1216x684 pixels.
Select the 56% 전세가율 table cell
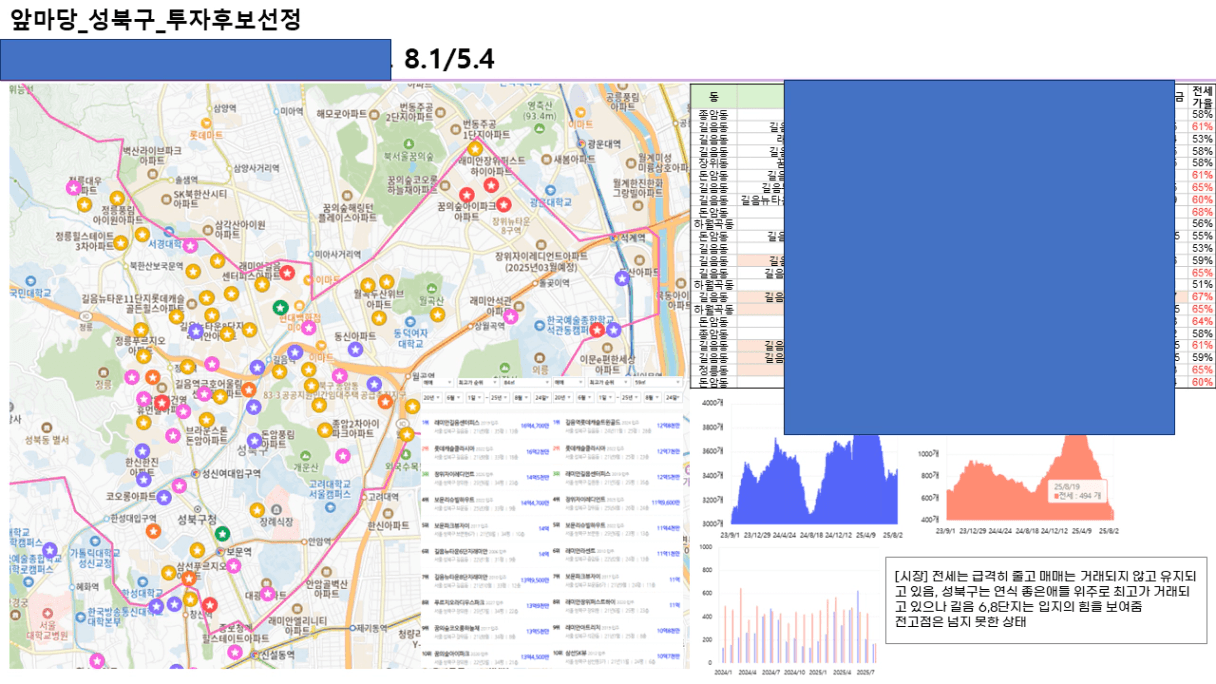pos(1202,224)
